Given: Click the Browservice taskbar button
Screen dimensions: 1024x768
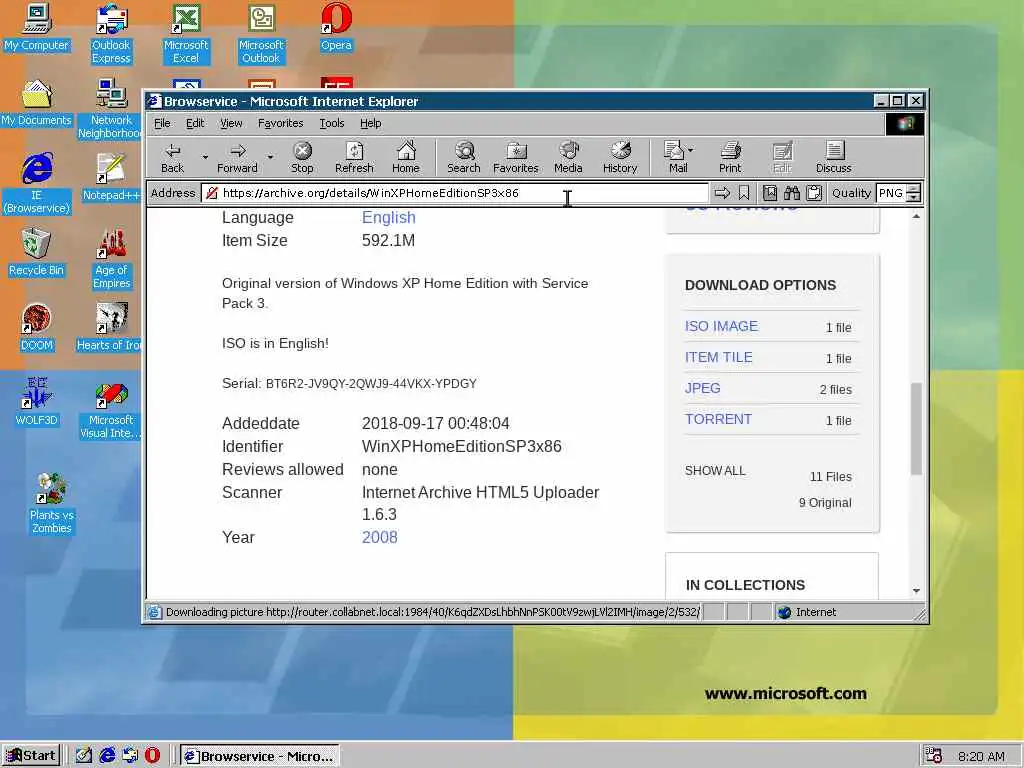Looking at the screenshot, I should coord(260,756).
